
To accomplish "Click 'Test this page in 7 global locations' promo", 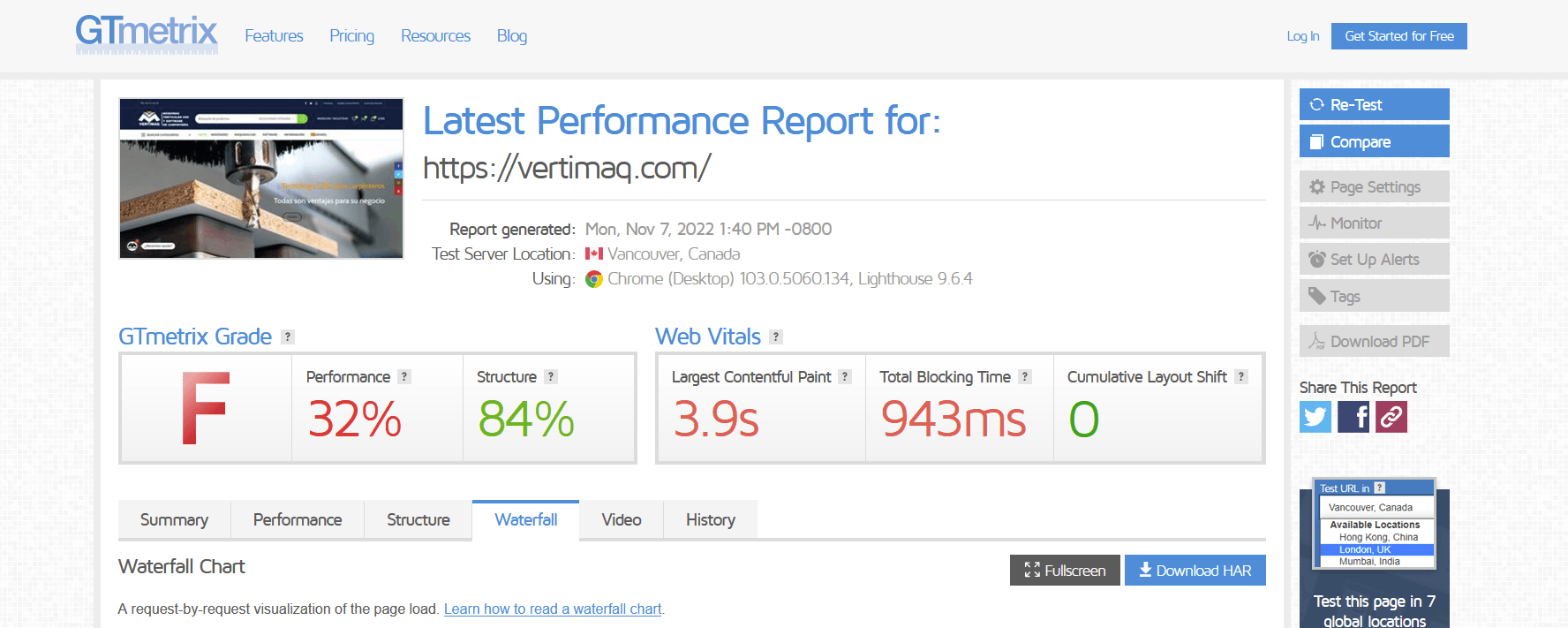I will (1375, 610).
